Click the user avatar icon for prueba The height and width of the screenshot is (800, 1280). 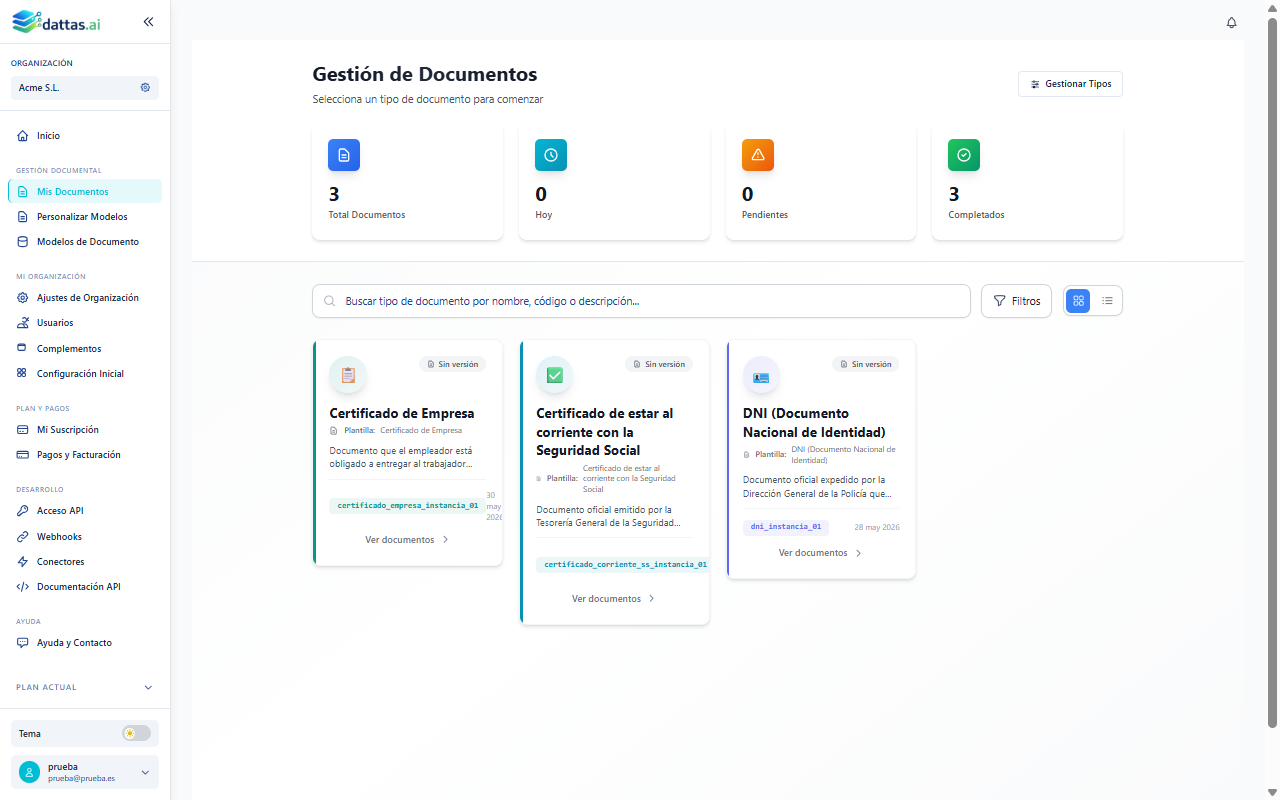(x=30, y=772)
